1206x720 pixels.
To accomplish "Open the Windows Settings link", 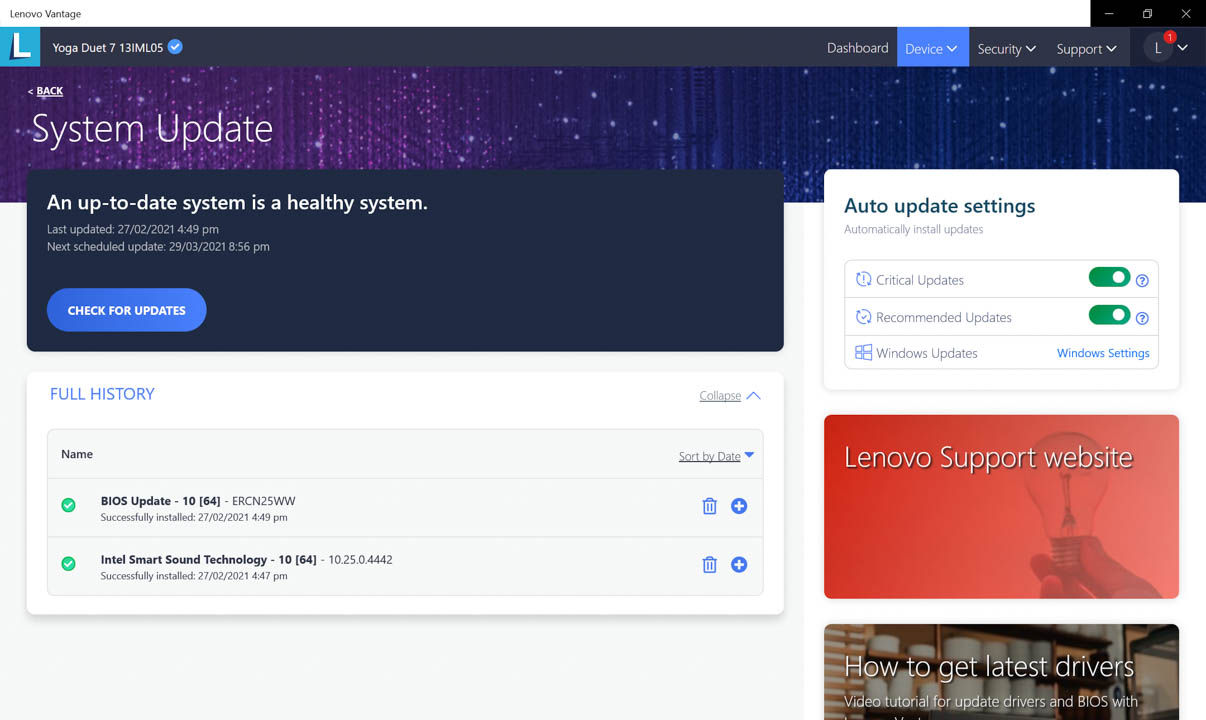I will pos(1103,353).
